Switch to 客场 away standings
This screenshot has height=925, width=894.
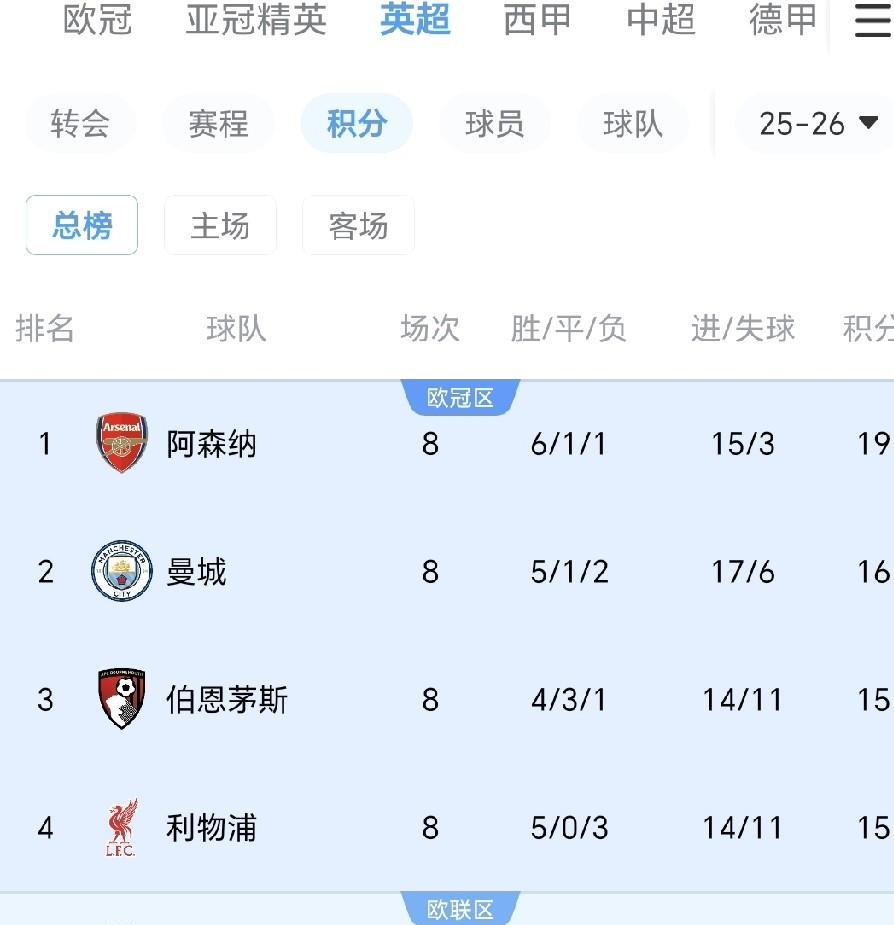358,226
